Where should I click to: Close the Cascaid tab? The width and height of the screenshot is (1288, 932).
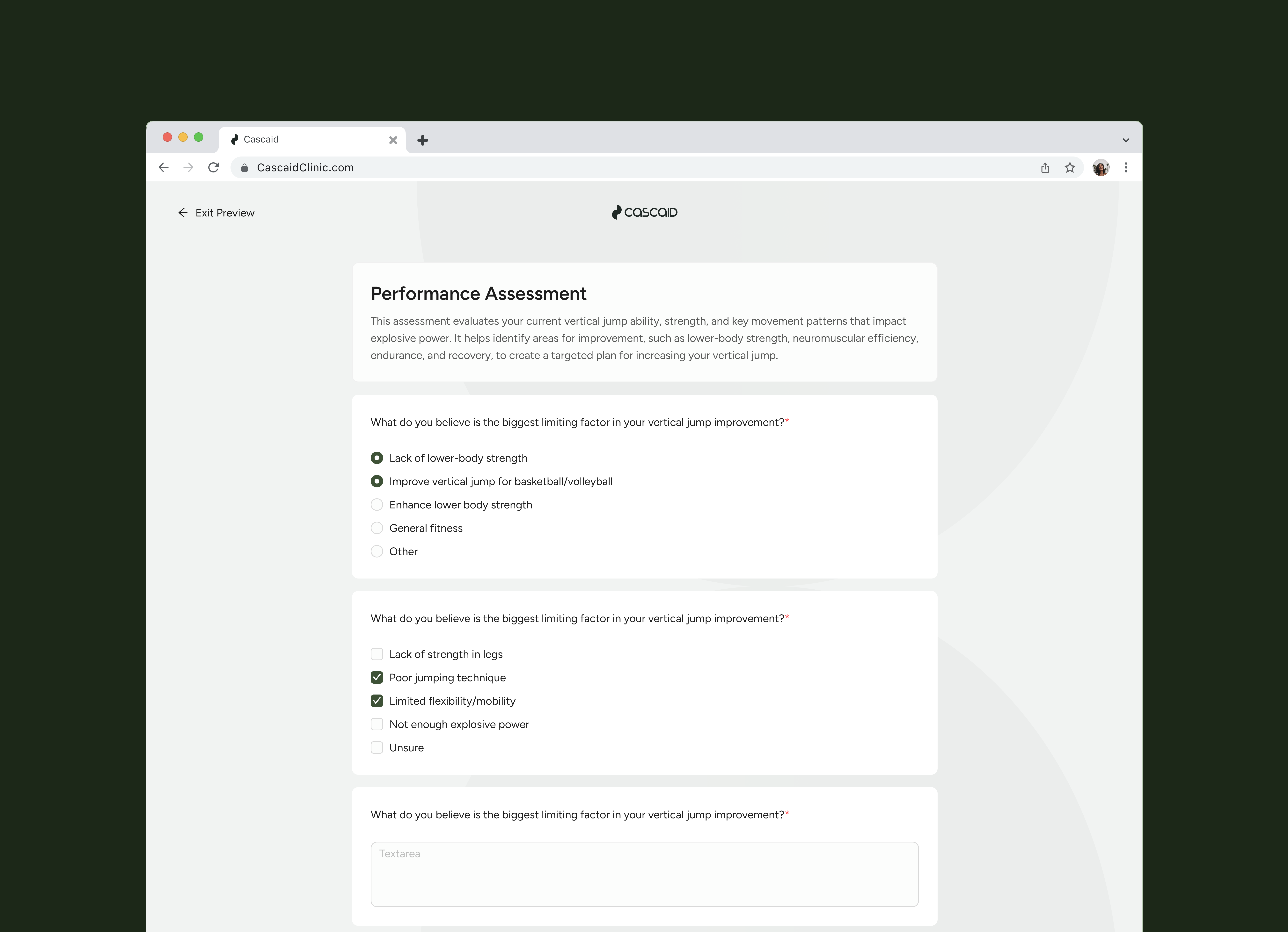pyautogui.click(x=393, y=140)
